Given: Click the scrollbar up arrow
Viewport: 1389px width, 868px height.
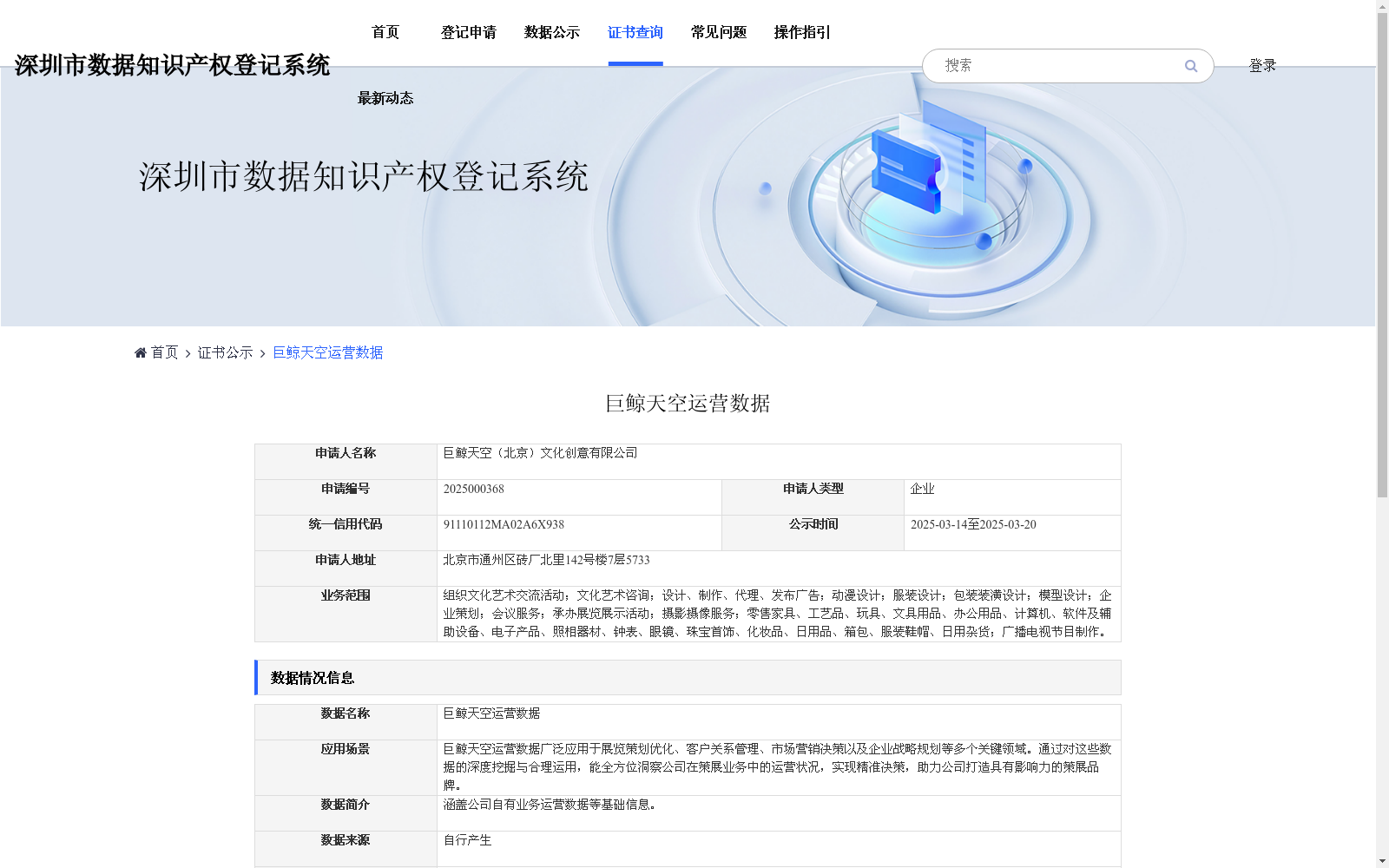Looking at the screenshot, I should click(1382, 6).
